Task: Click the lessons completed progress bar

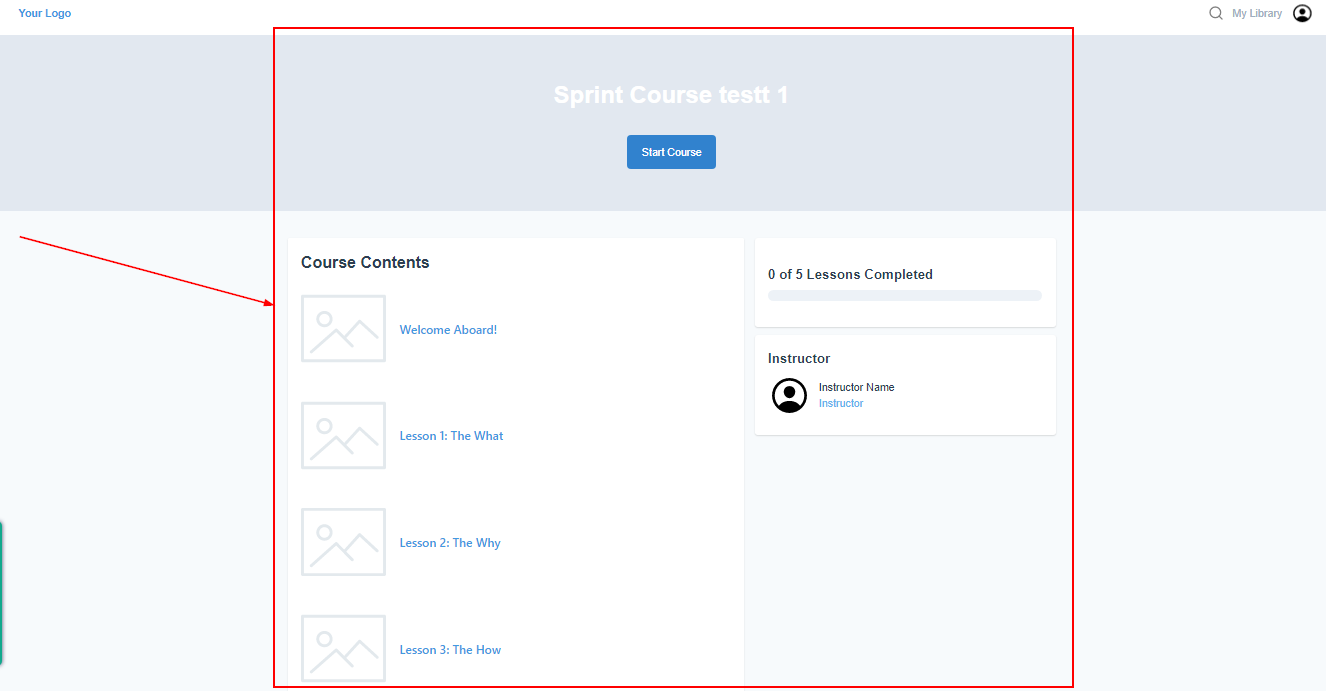Action: click(904, 296)
